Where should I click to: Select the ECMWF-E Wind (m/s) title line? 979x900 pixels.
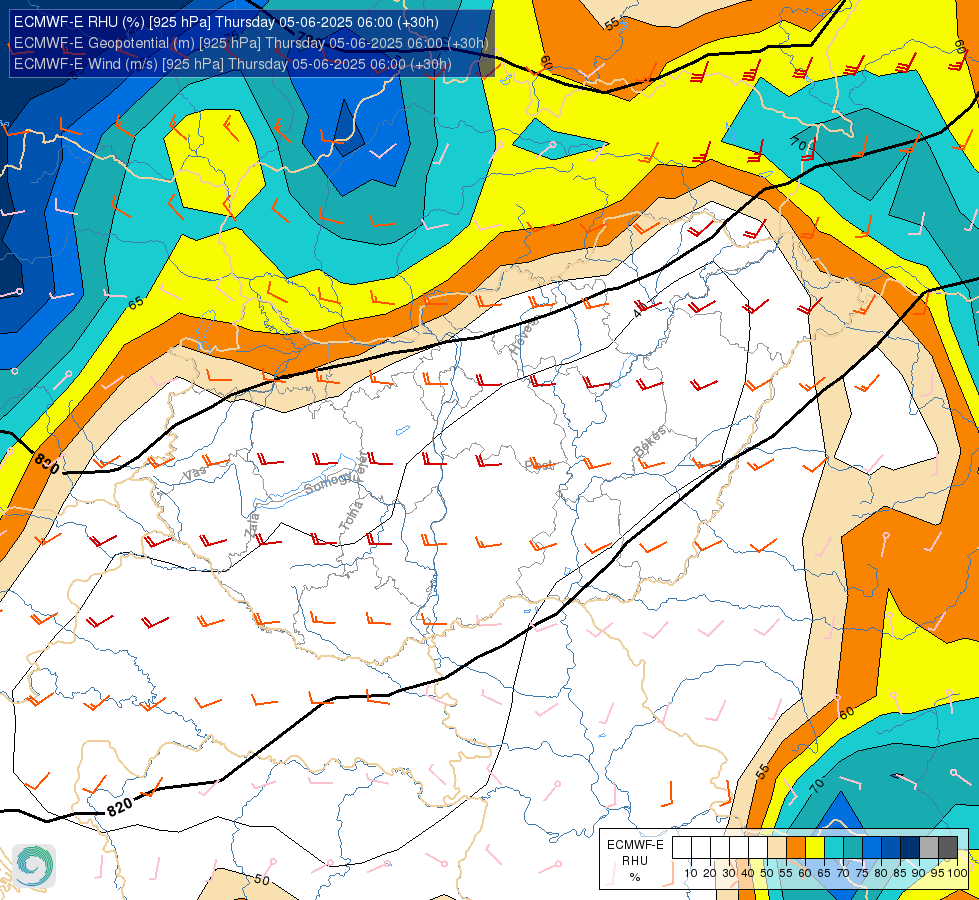click(x=232, y=64)
